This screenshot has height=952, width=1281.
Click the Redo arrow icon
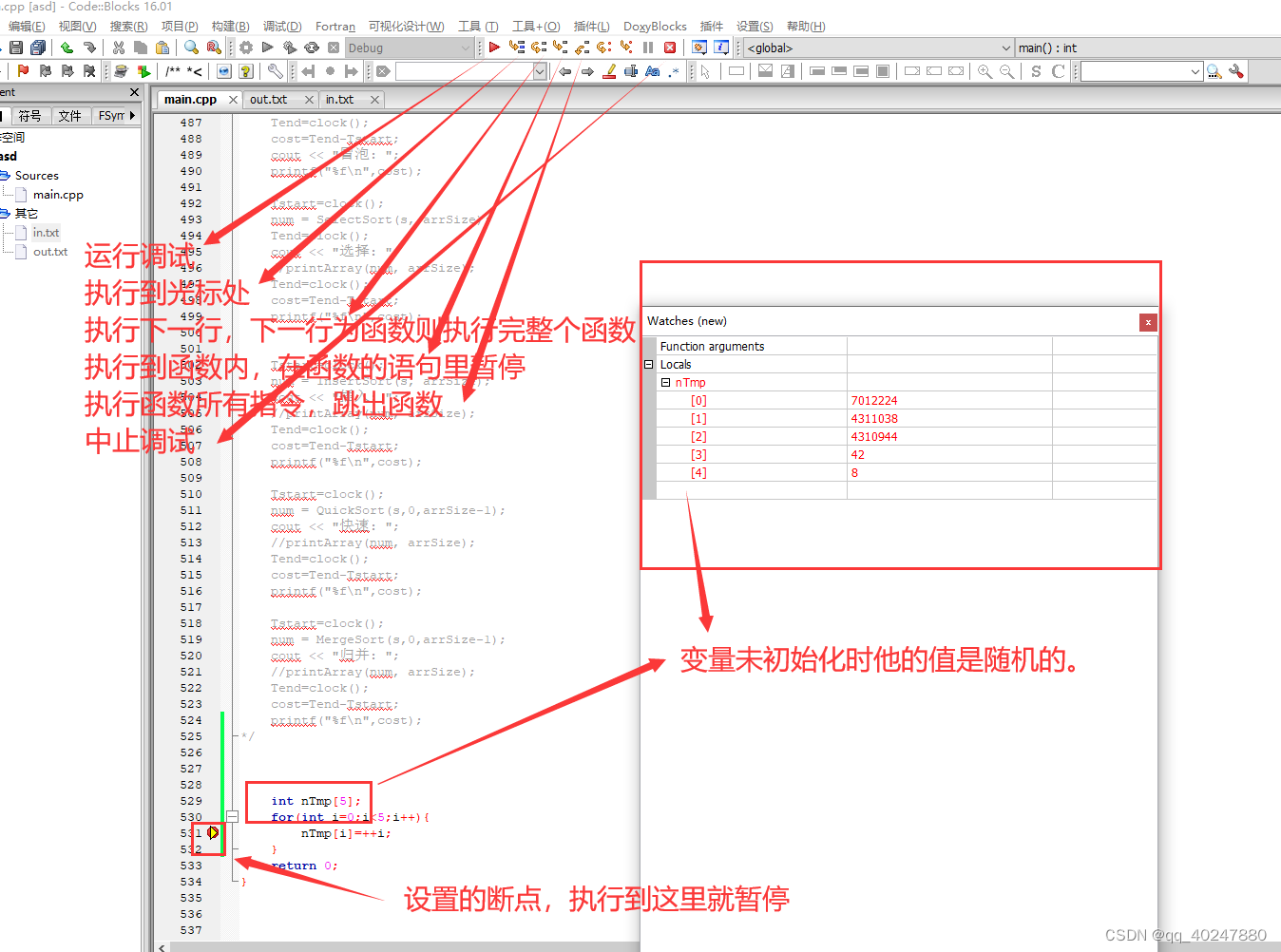point(89,48)
